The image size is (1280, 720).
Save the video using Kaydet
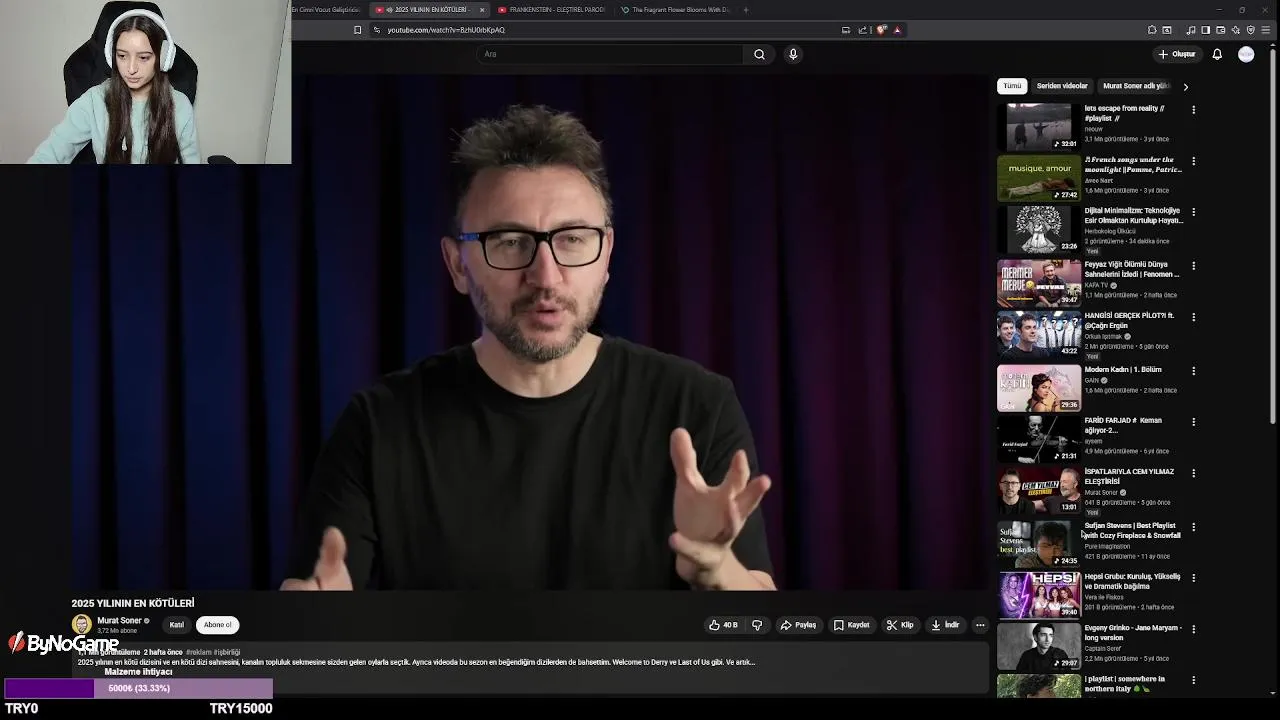(852, 625)
